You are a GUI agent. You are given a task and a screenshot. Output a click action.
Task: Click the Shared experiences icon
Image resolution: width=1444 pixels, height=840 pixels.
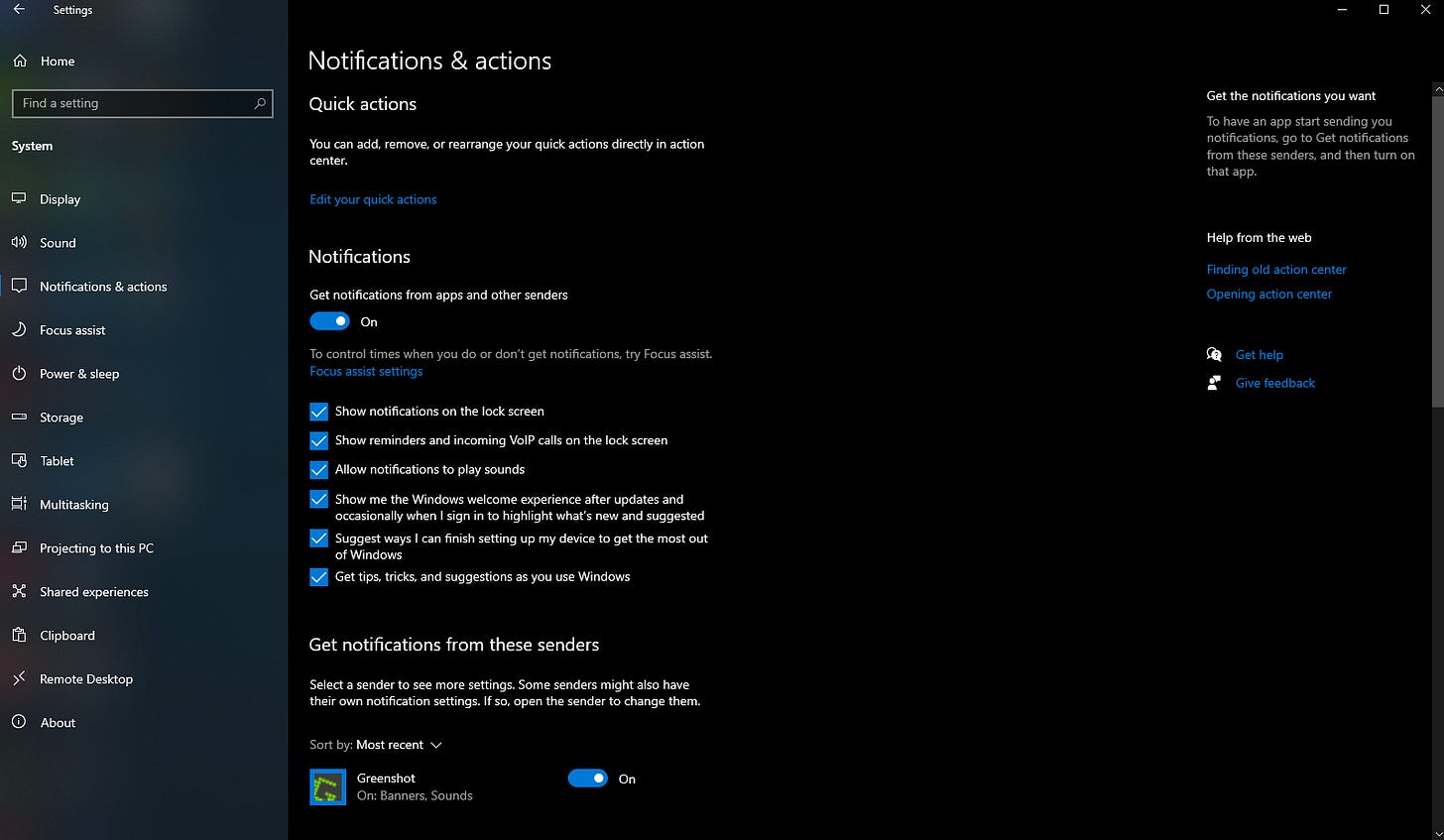click(x=19, y=591)
